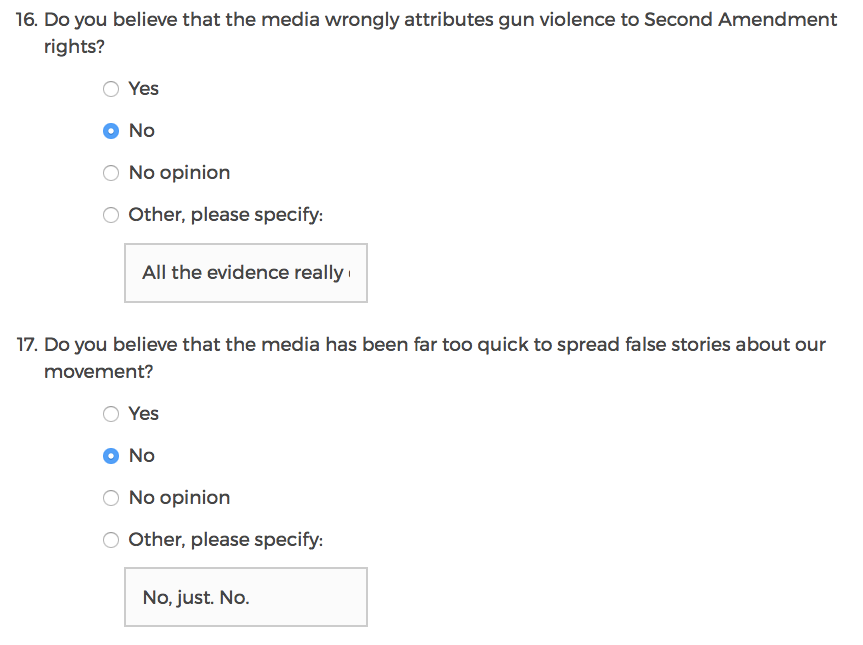Click 'Other, please specify:' label in question 17
Screen dimensions: 863x645
[226, 540]
